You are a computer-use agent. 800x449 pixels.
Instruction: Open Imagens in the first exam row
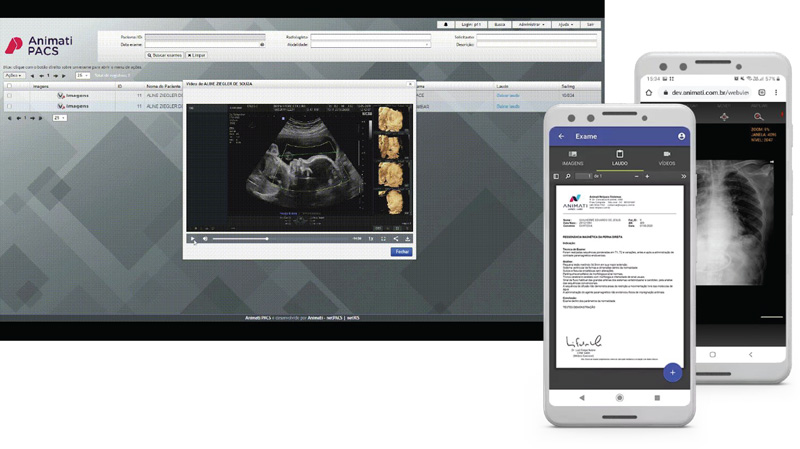coord(73,95)
